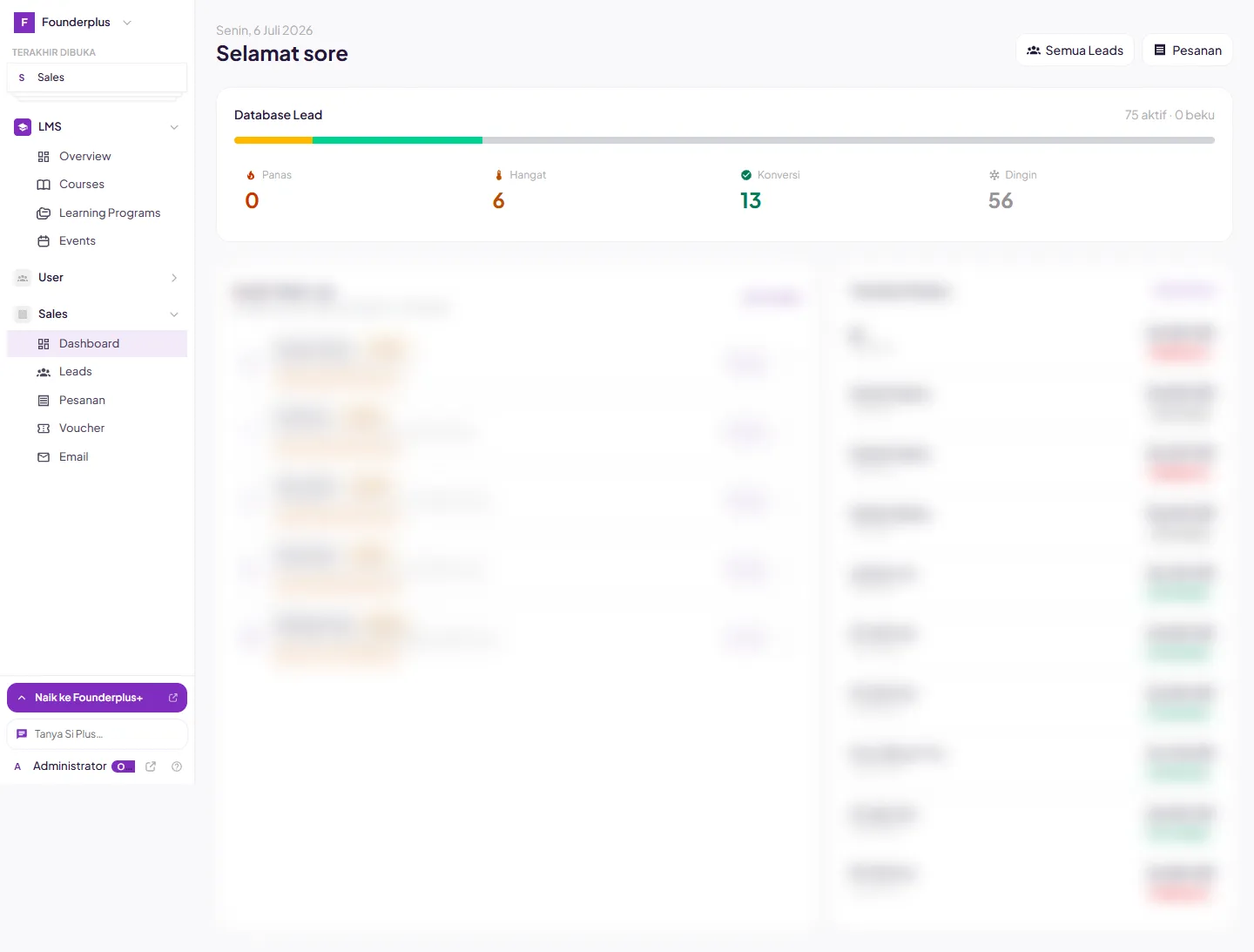Screen dimensions: 1254x952
Task: Click the Events calendar icon
Action: [x=44, y=241]
